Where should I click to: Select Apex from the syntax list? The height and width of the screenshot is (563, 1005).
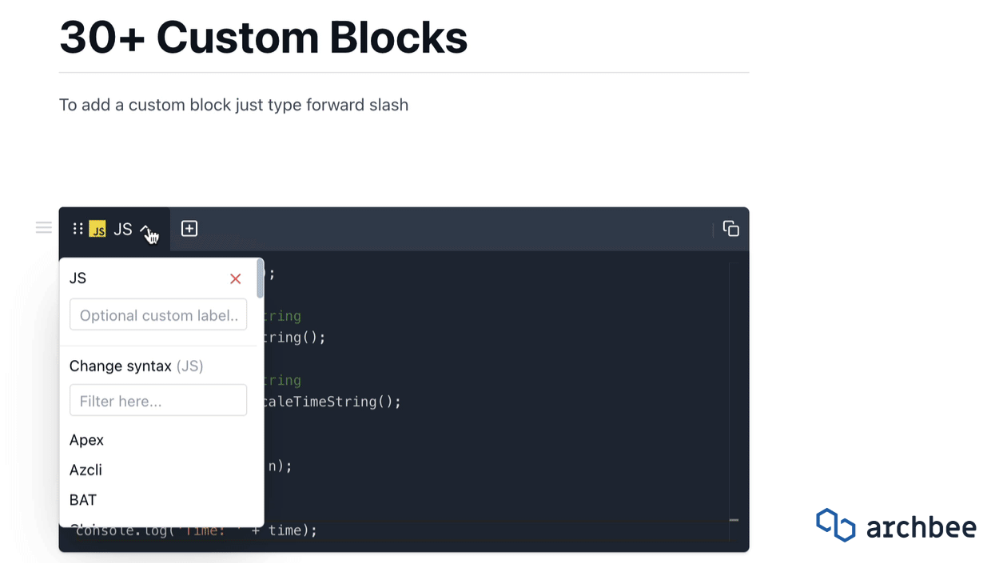(87, 440)
